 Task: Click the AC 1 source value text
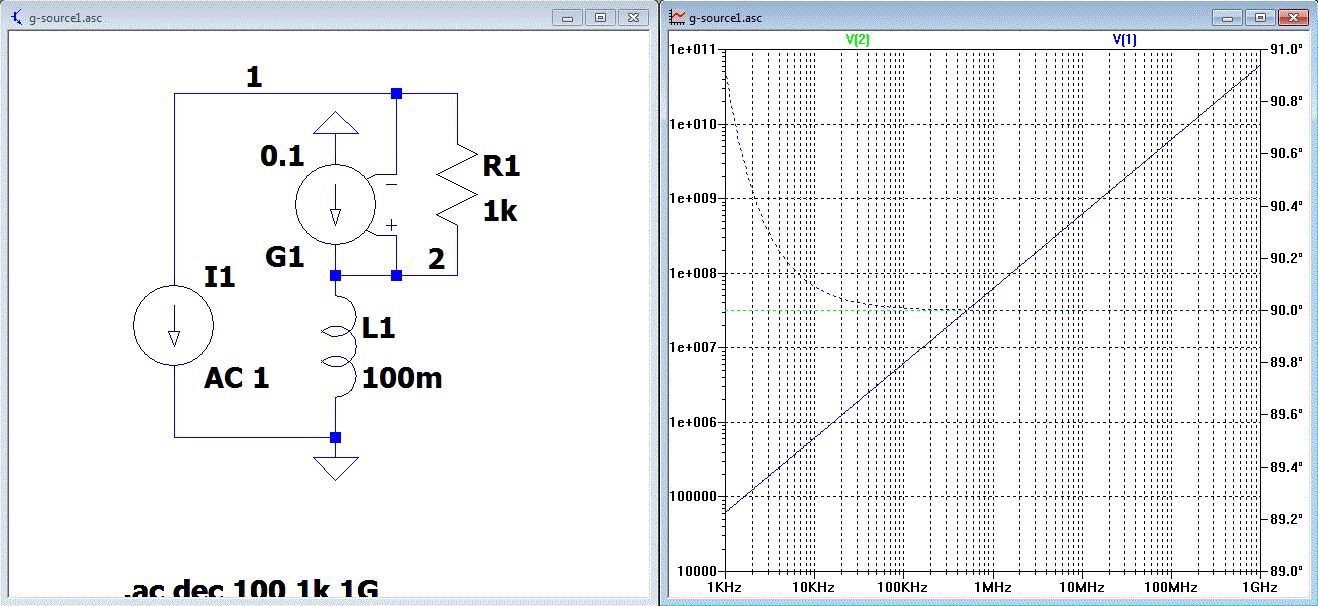236,378
